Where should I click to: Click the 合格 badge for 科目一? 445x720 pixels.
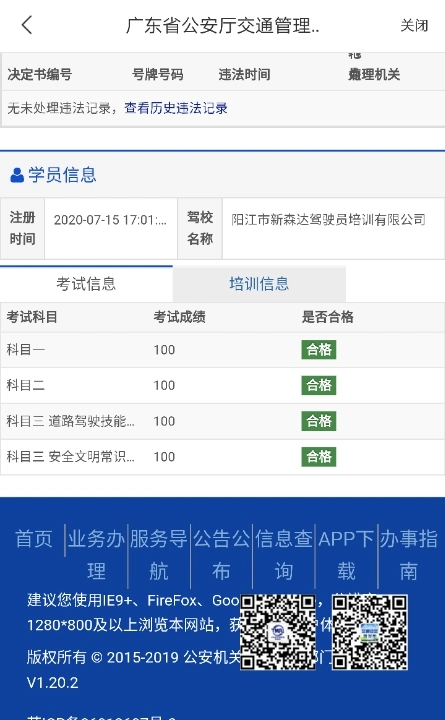coord(319,349)
